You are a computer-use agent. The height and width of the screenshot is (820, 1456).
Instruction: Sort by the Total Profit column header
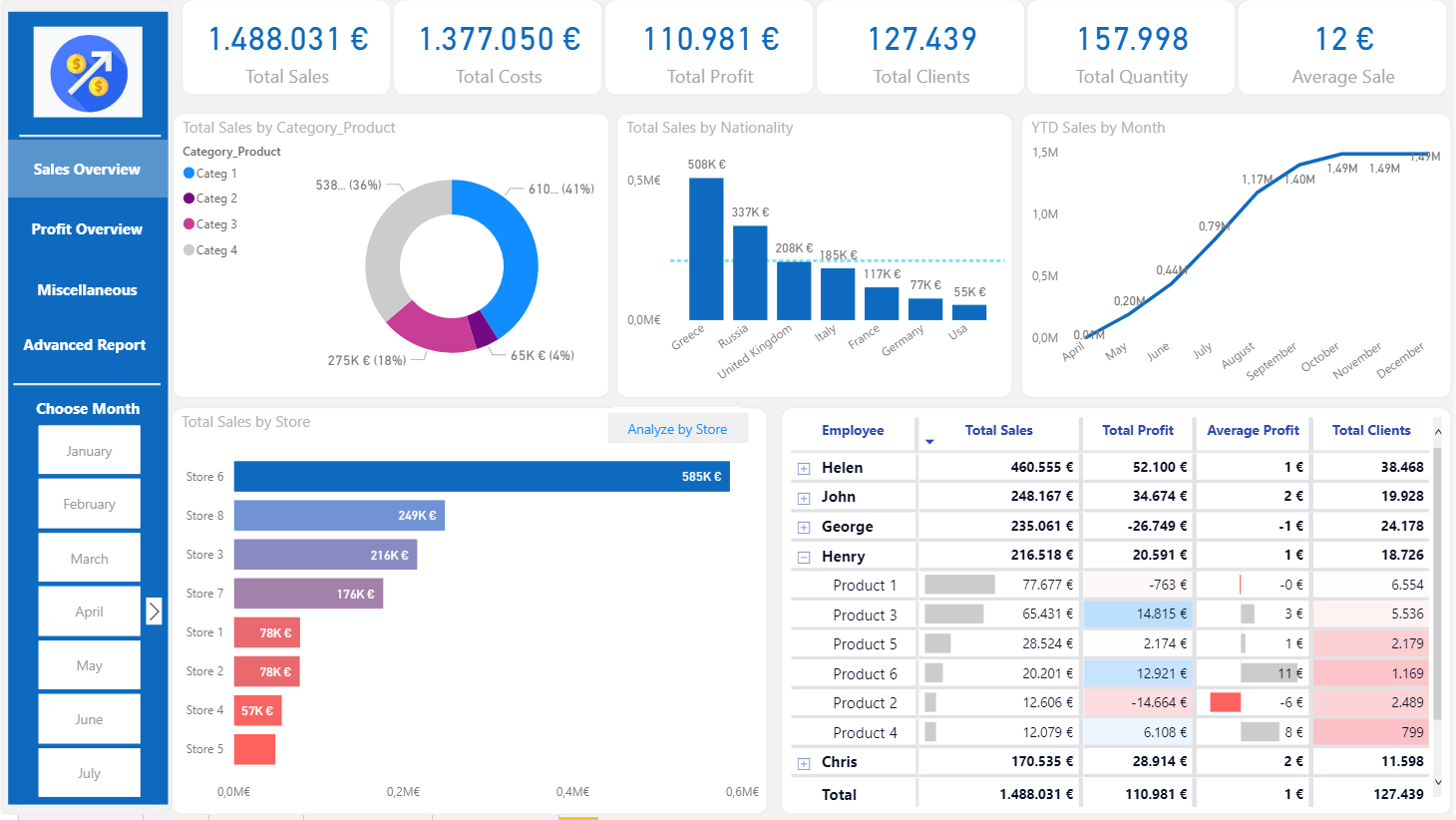pos(1138,430)
